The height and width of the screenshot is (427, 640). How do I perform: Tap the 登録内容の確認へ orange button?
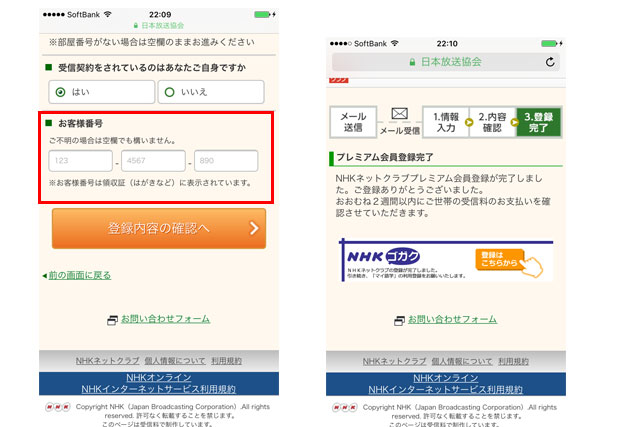pos(159,228)
